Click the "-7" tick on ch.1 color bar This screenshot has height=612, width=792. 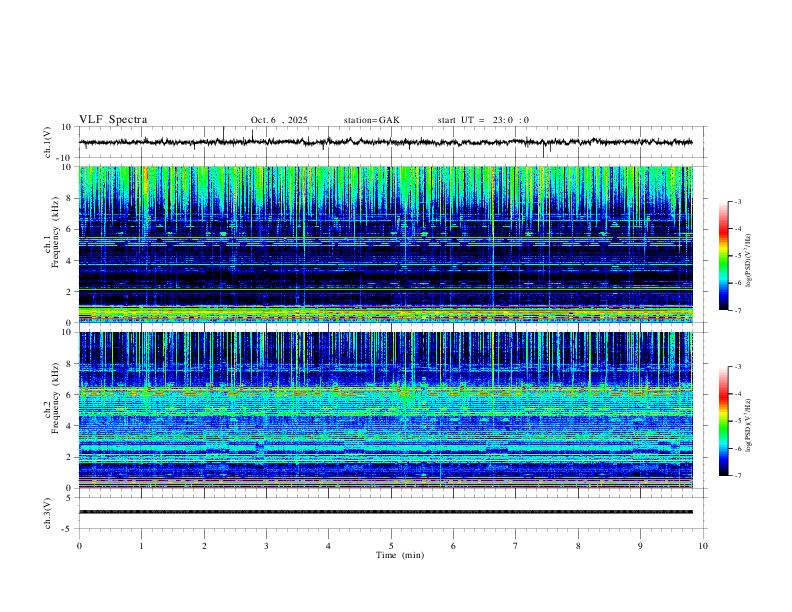point(738,310)
